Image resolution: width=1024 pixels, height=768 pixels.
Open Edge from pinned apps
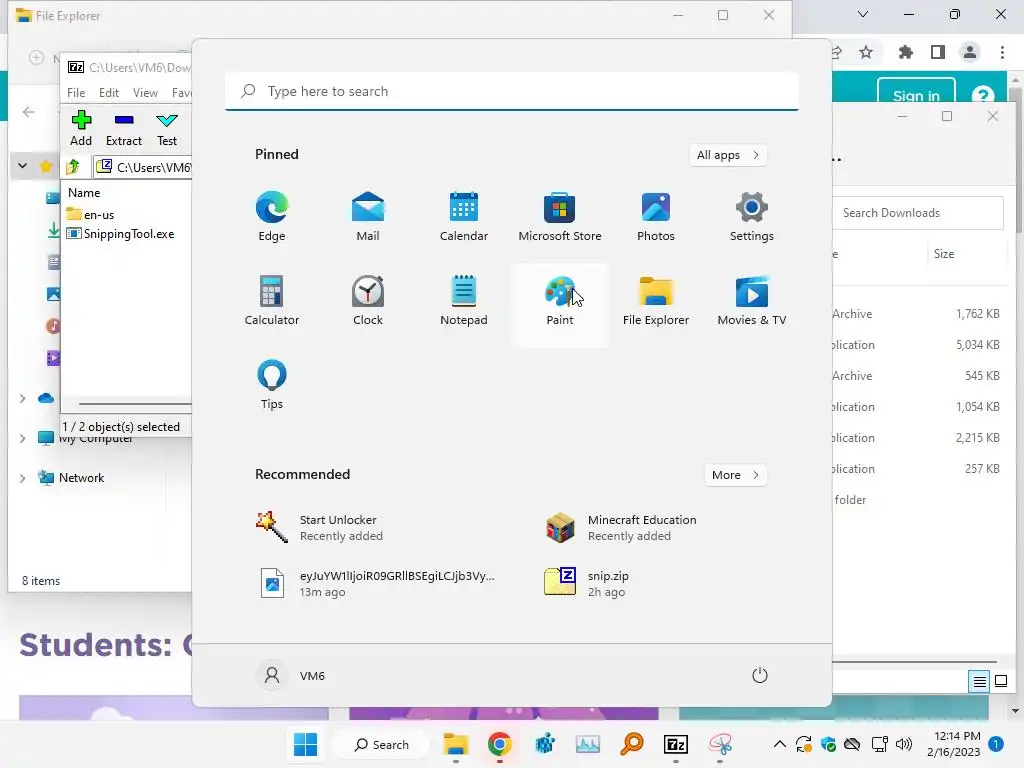tap(272, 217)
